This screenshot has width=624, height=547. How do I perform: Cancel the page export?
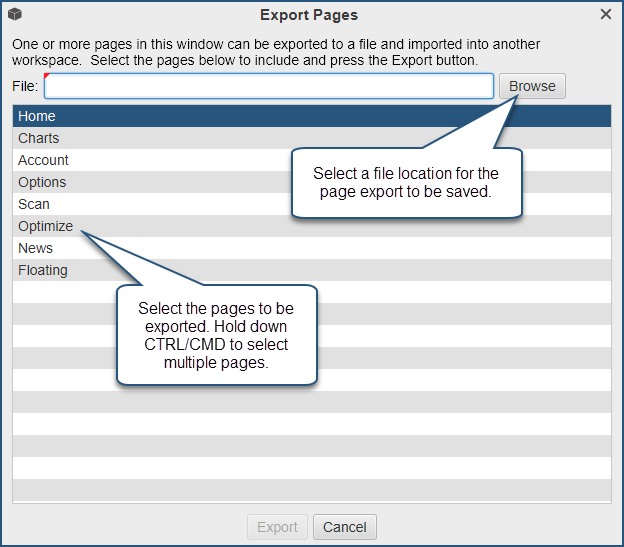click(344, 527)
